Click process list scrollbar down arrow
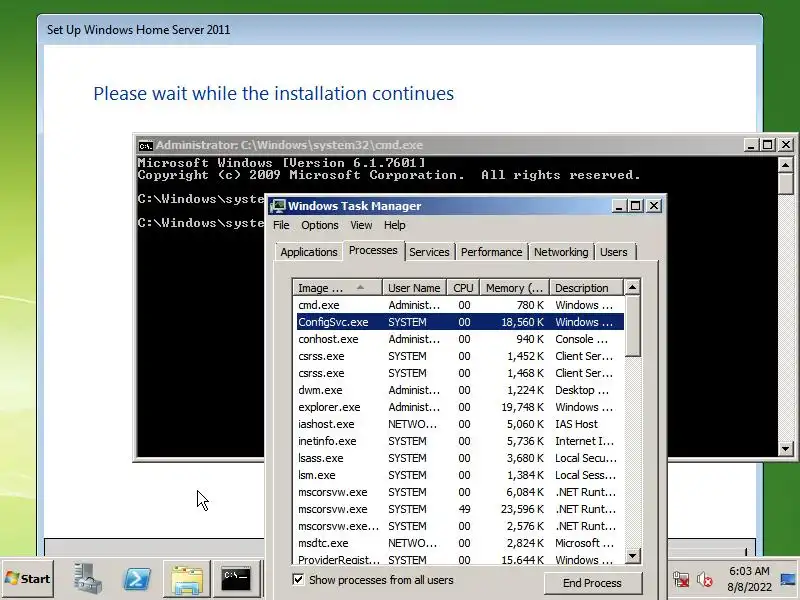The height and width of the screenshot is (600, 800). 632,556
